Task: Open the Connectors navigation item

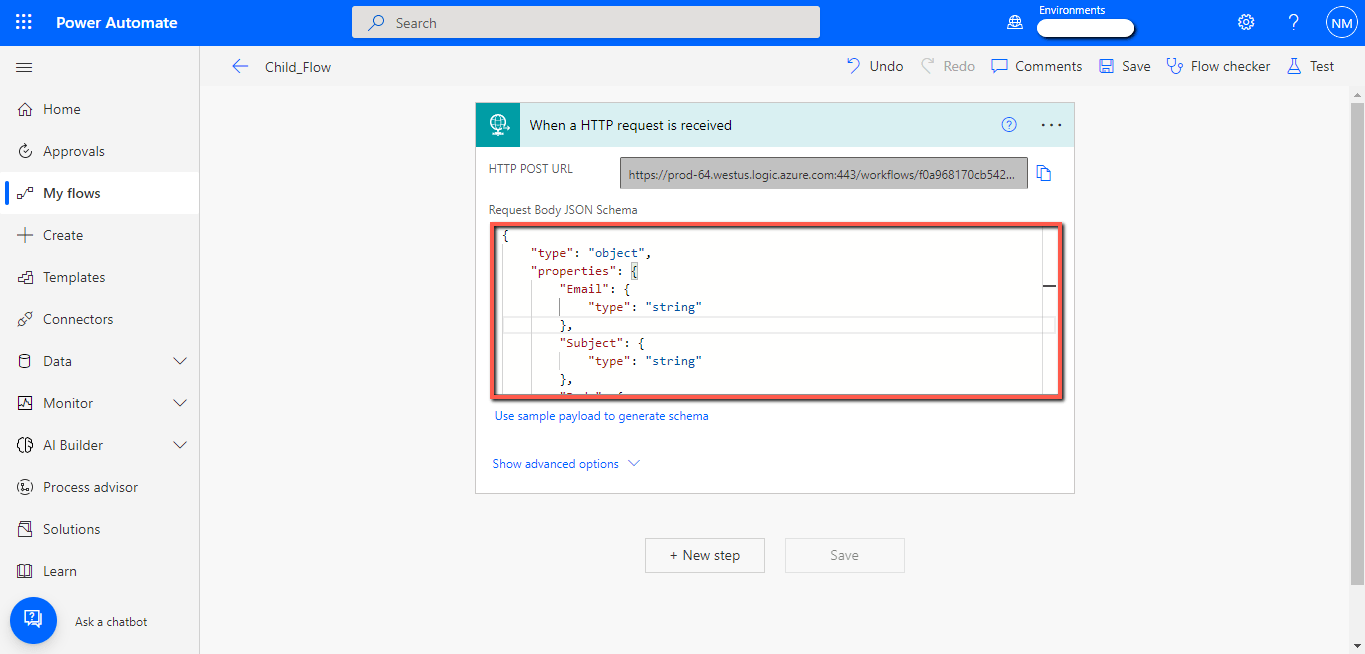Action: [100, 319]
